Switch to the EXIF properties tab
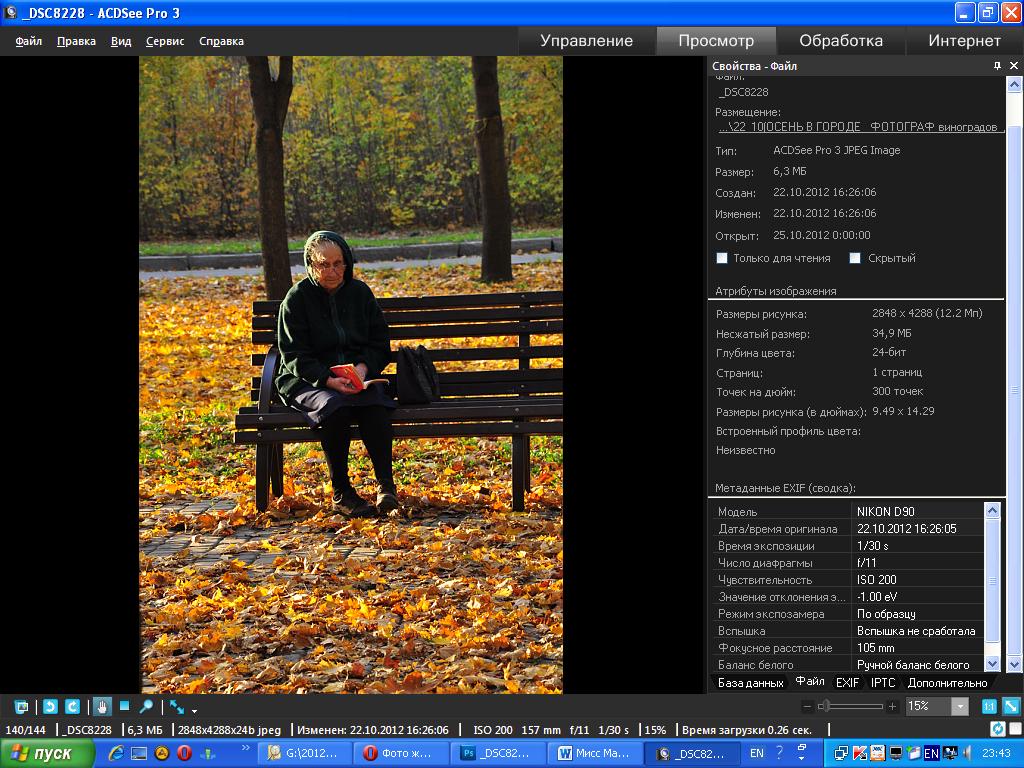The image size is (1024, 768). (x=847, y=683)
